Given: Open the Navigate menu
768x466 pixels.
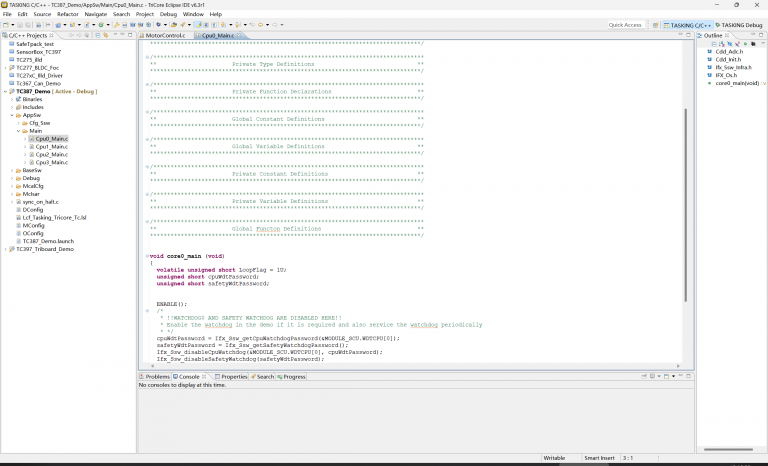Looking at the screenshot, I should [96, 14].
